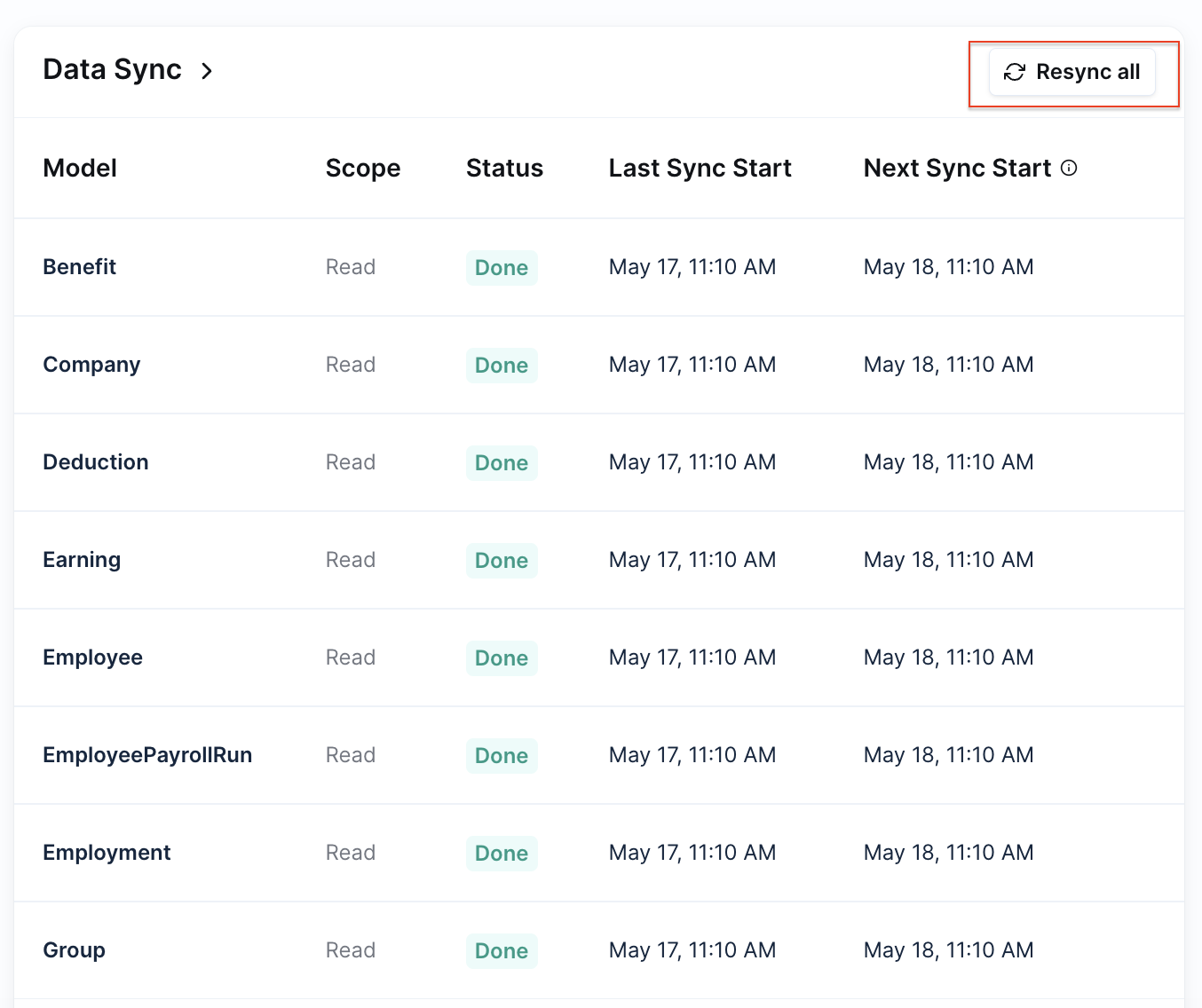Click the Next Sync Start column header
Screen dimensions: 1202x1008
click(957, 169)
